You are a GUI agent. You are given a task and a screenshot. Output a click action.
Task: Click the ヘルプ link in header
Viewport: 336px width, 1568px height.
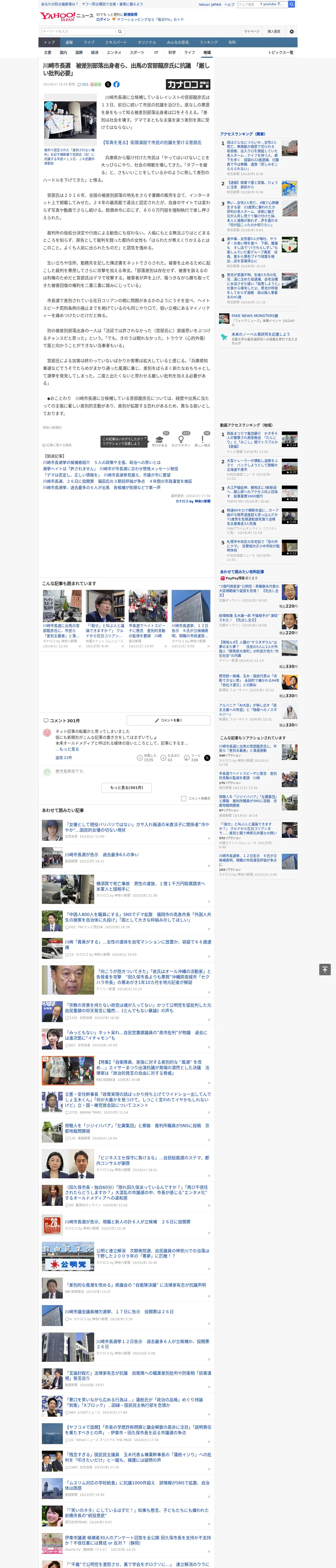click(x=229, y=4)
